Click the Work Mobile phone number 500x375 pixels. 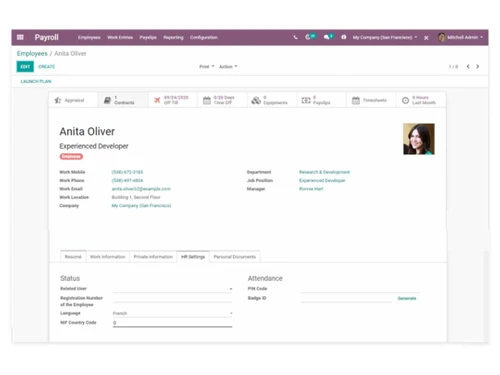click(127, 172)
